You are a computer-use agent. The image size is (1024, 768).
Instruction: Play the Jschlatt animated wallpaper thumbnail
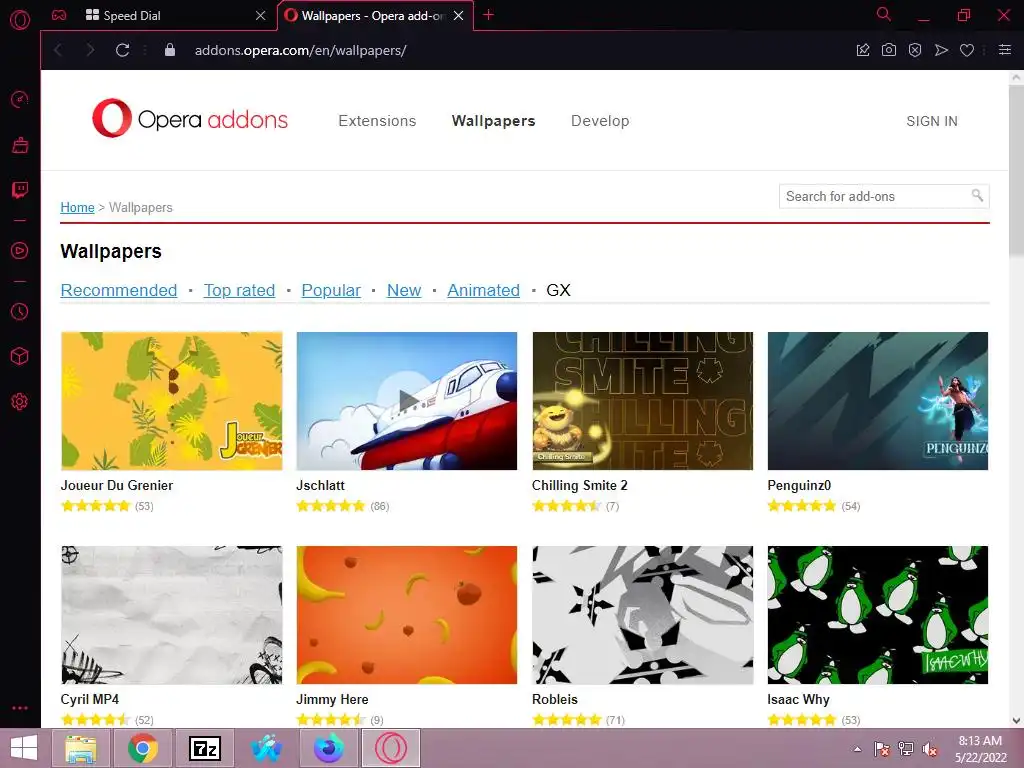[x=406, y=400]
